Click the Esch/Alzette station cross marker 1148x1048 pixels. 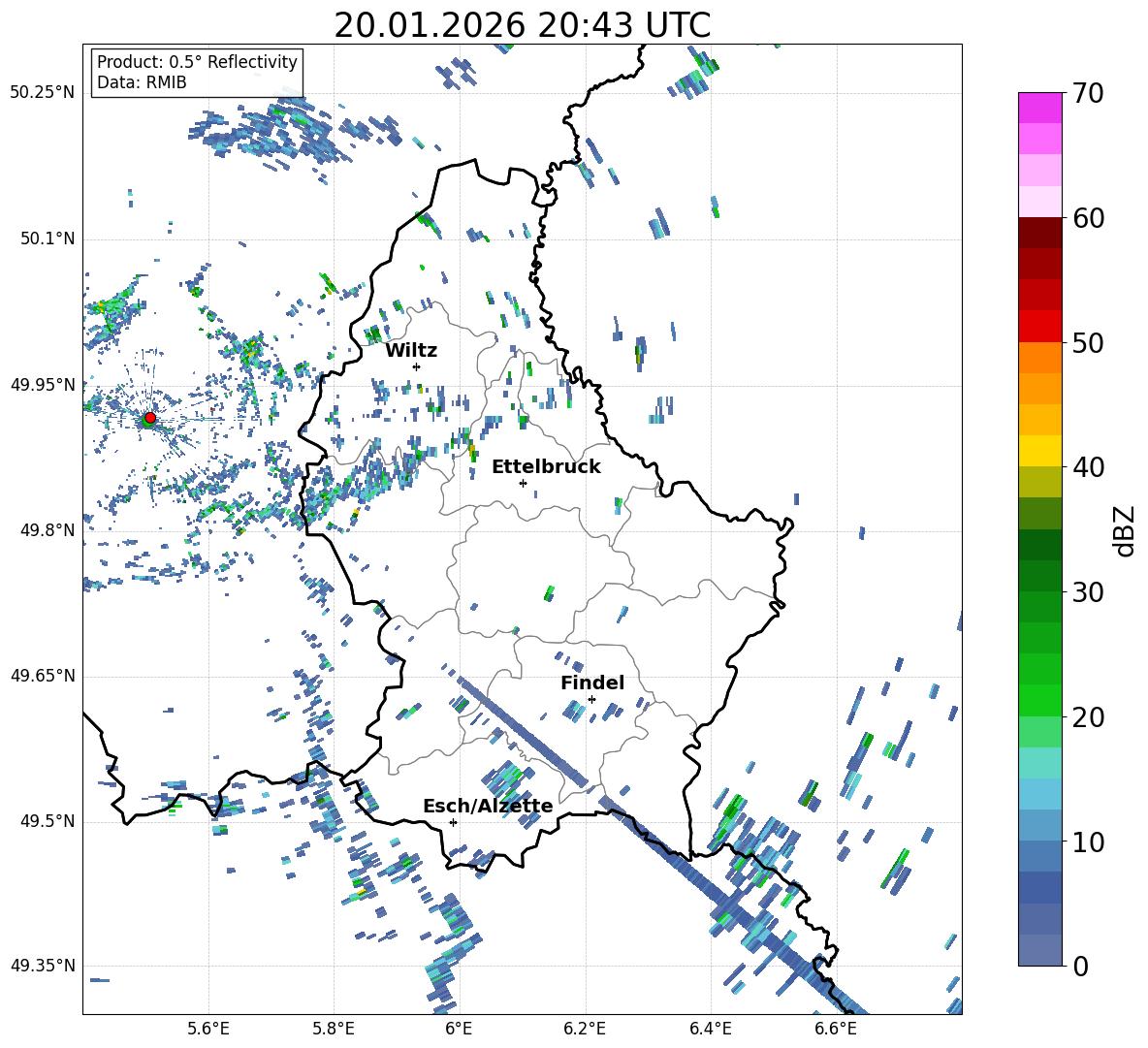pos(453,822)
